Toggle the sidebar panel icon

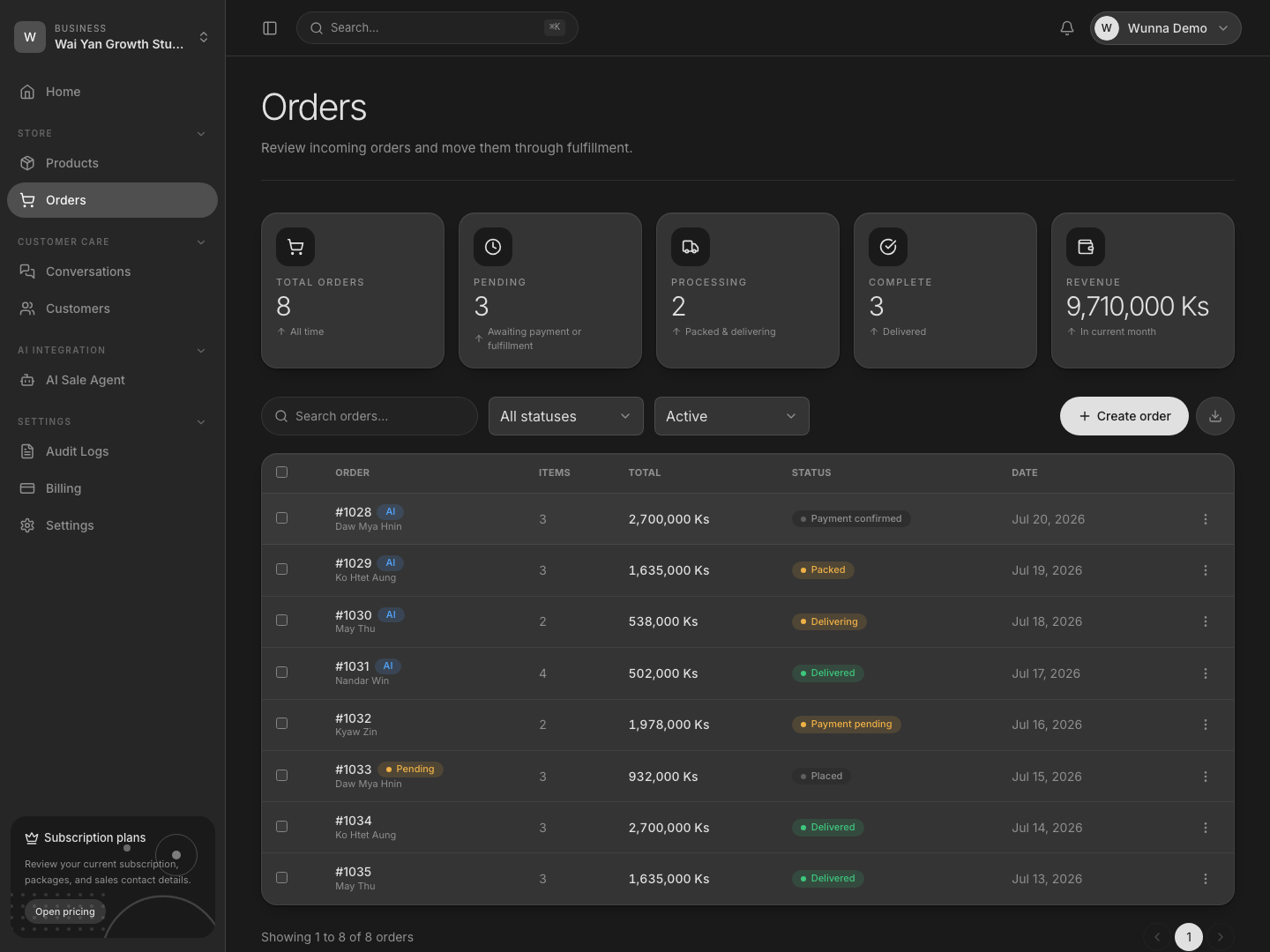(x=270, y=28)
